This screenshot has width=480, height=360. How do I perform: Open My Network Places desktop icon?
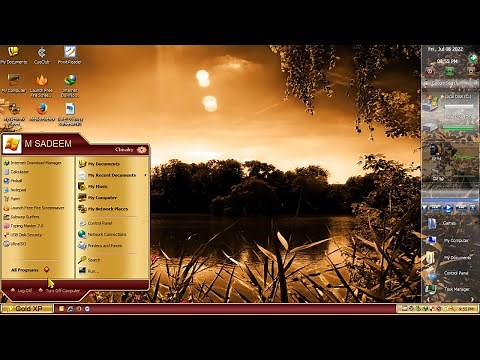[14, 114]
